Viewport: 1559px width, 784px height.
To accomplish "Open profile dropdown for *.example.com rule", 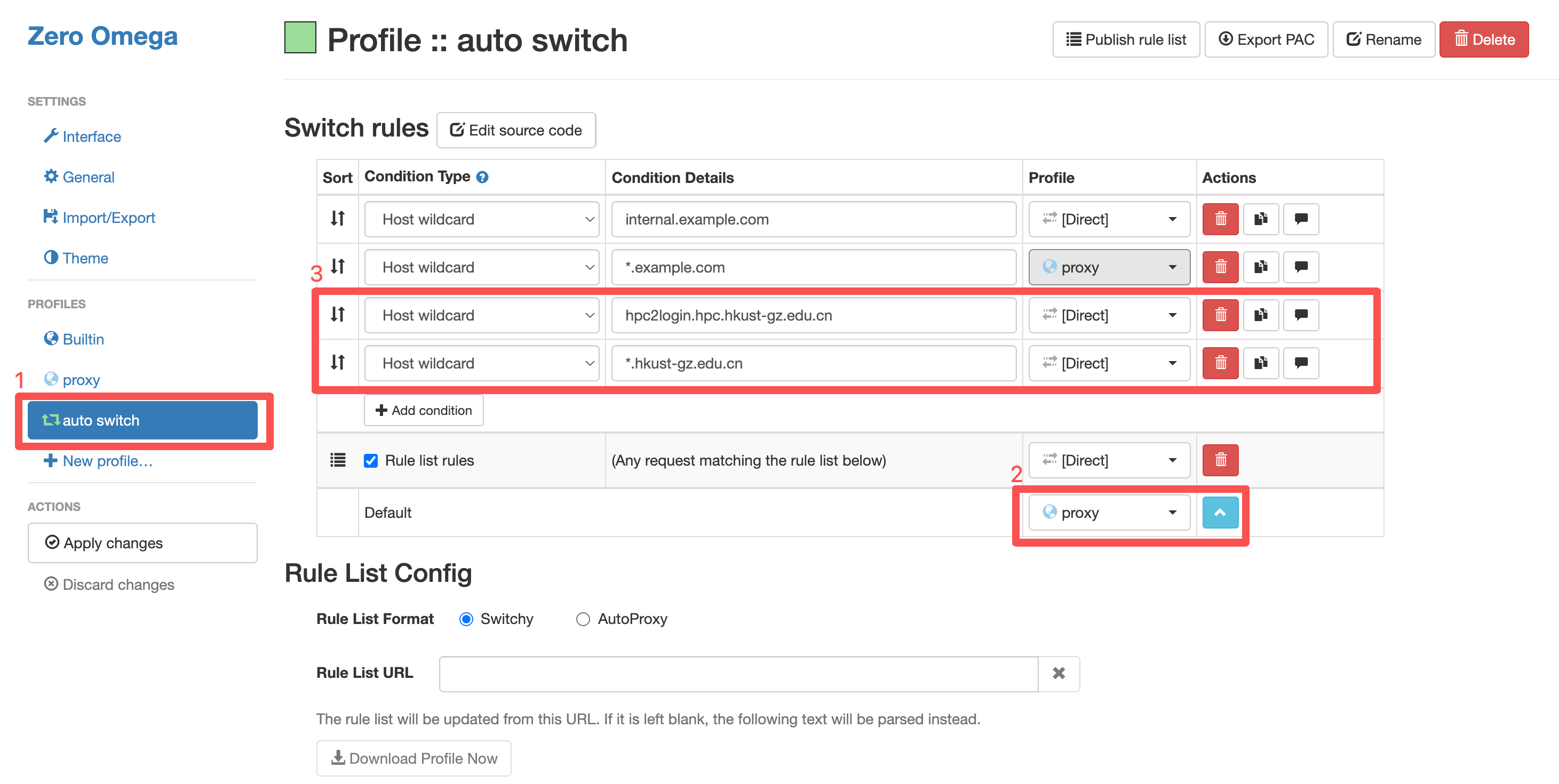I will point(1109,267).
